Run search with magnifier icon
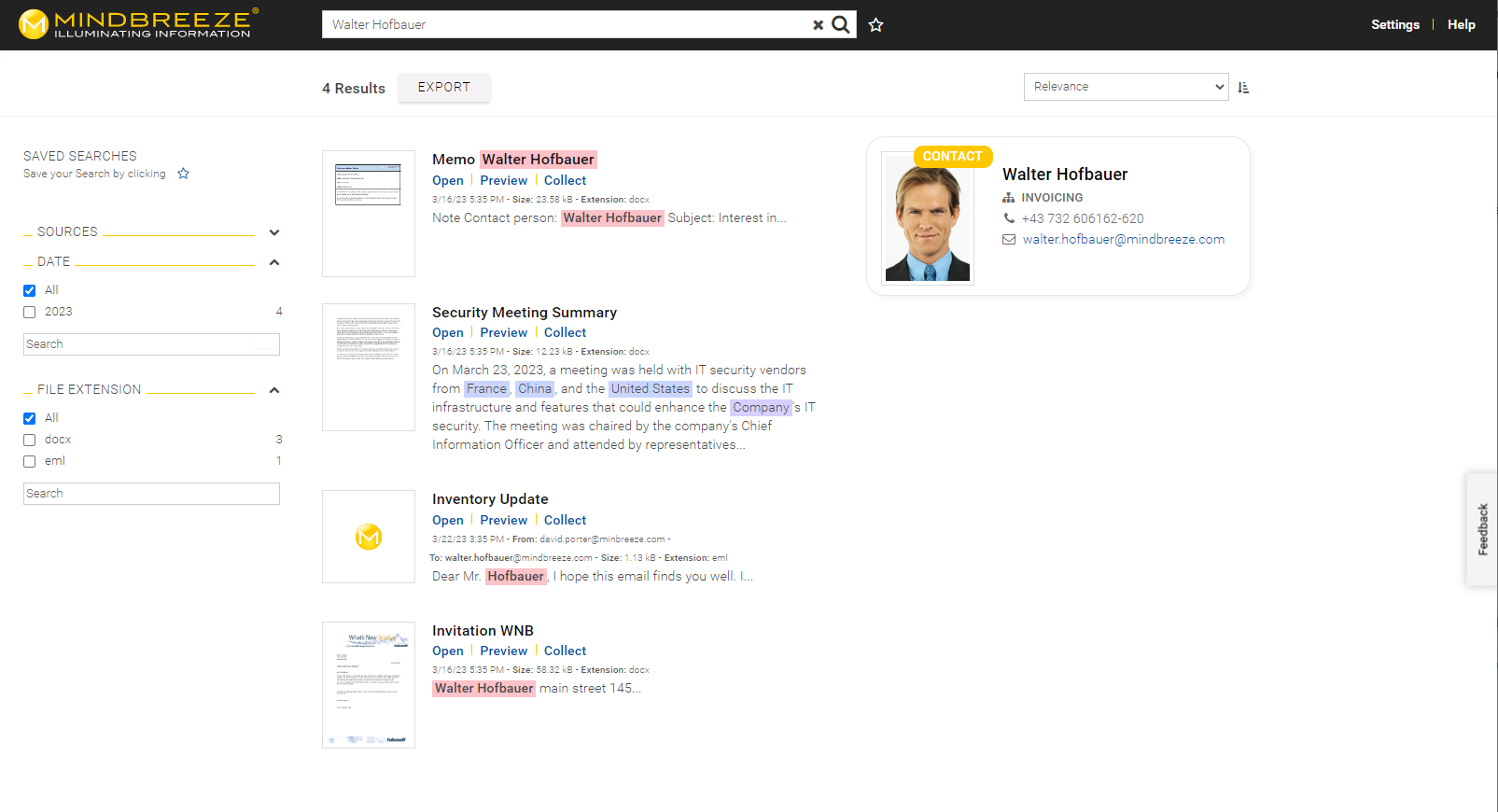 click(x=841, y=24)
